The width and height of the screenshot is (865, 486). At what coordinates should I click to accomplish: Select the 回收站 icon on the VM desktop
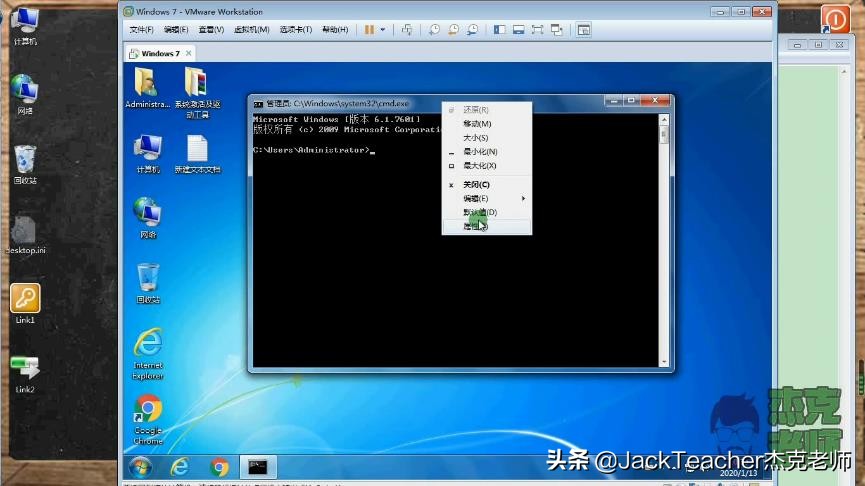148,283
